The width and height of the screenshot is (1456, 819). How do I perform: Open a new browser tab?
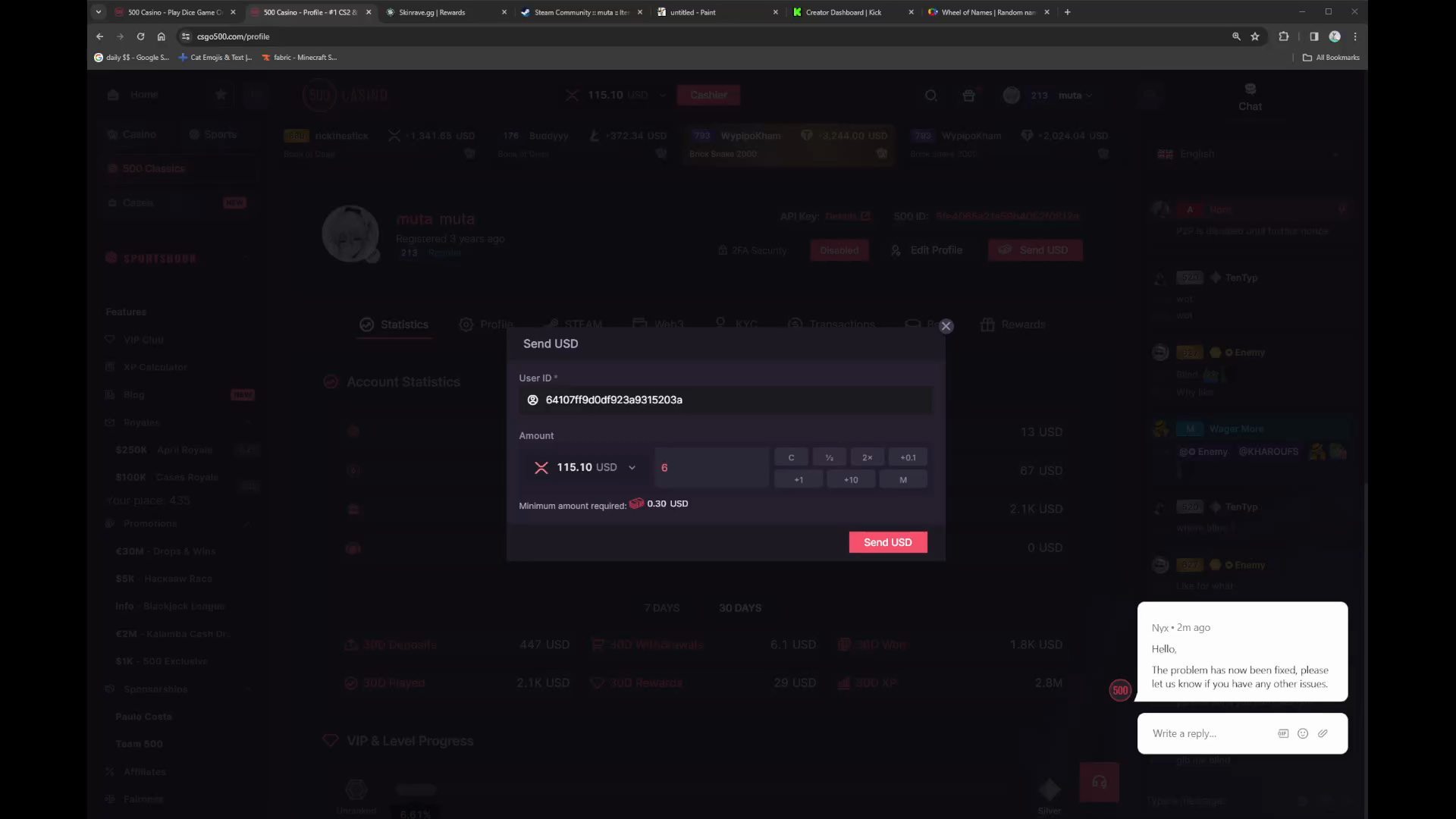1068,12
